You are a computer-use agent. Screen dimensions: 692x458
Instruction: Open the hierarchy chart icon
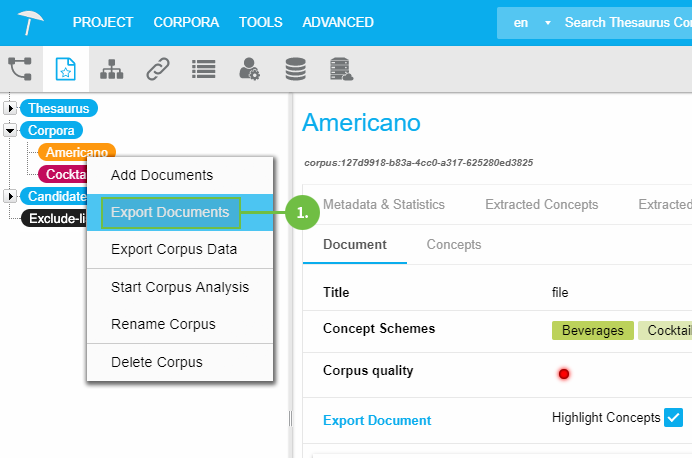[112, 69]
